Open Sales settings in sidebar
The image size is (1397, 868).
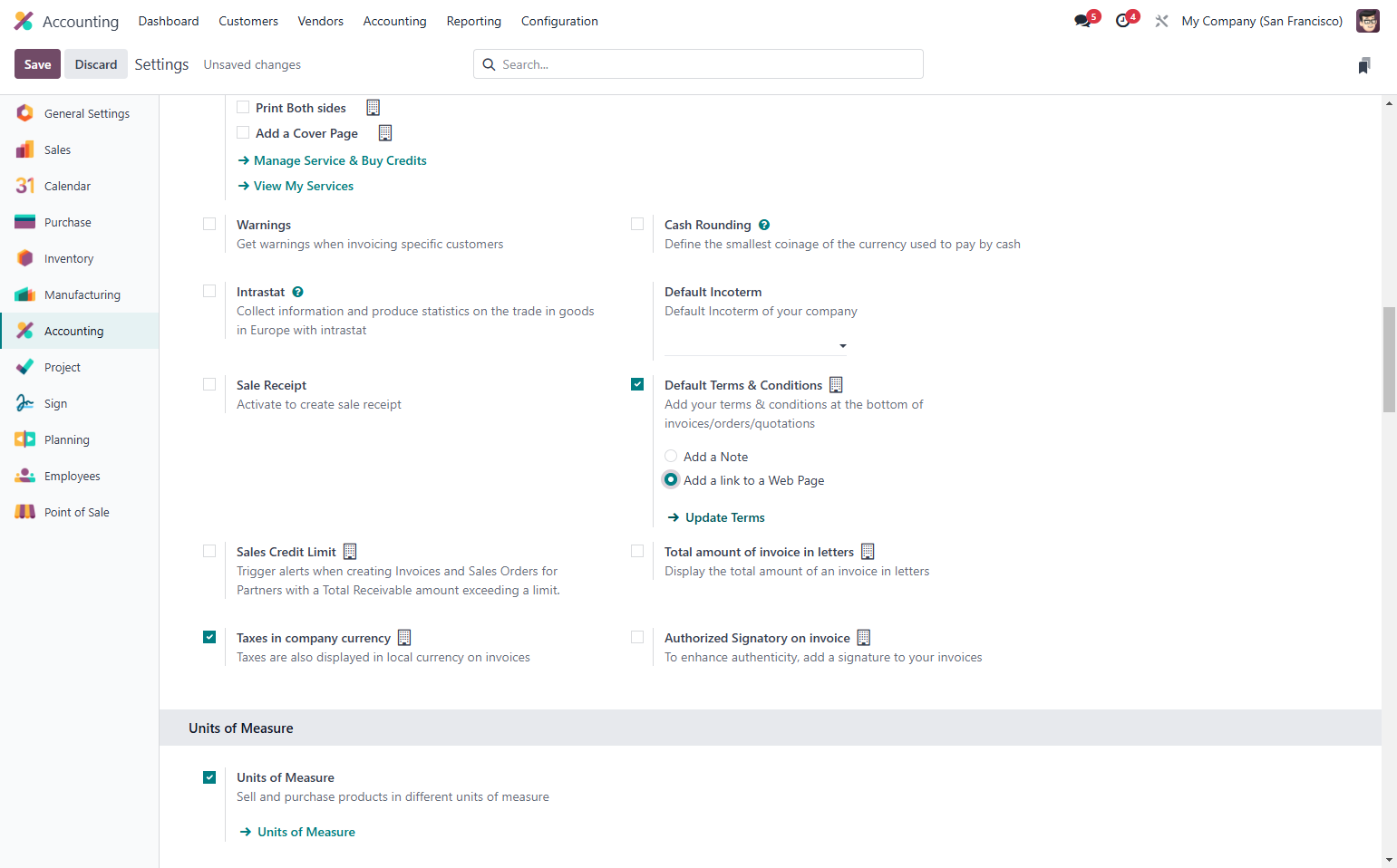(80, 149)
